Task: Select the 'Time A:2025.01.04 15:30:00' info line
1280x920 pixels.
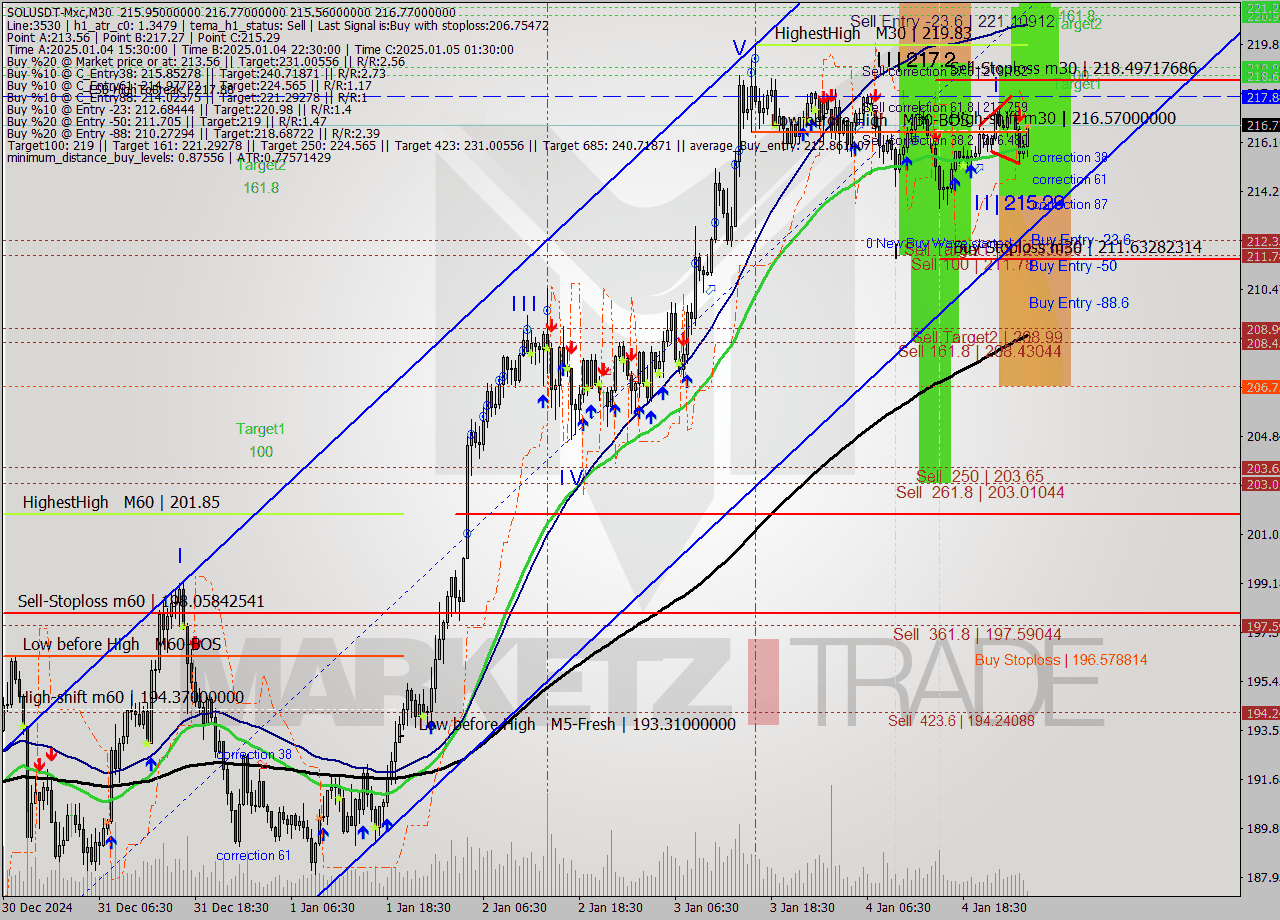Action: [259, 49]
